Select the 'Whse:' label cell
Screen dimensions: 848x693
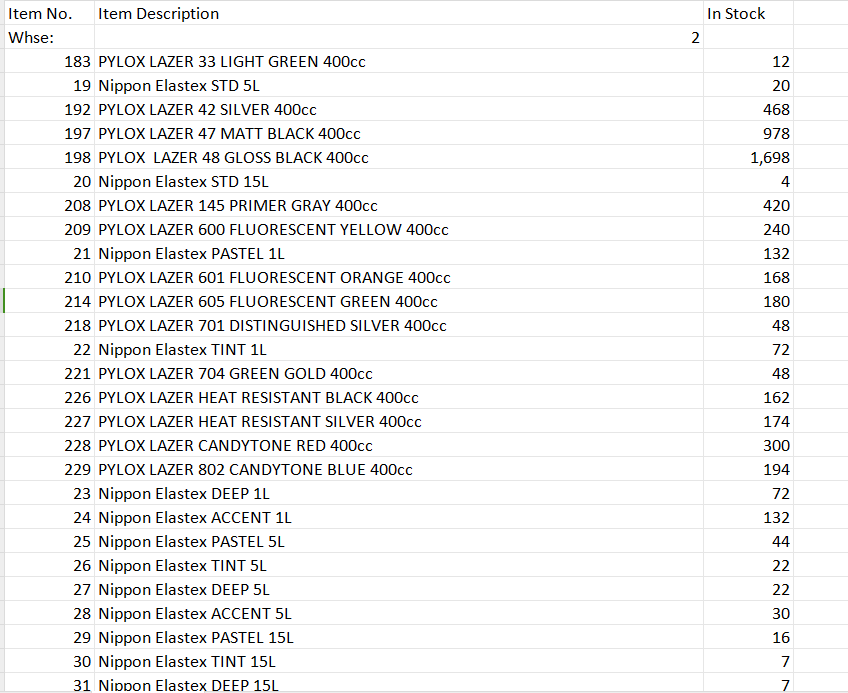[x=31, y=38]
